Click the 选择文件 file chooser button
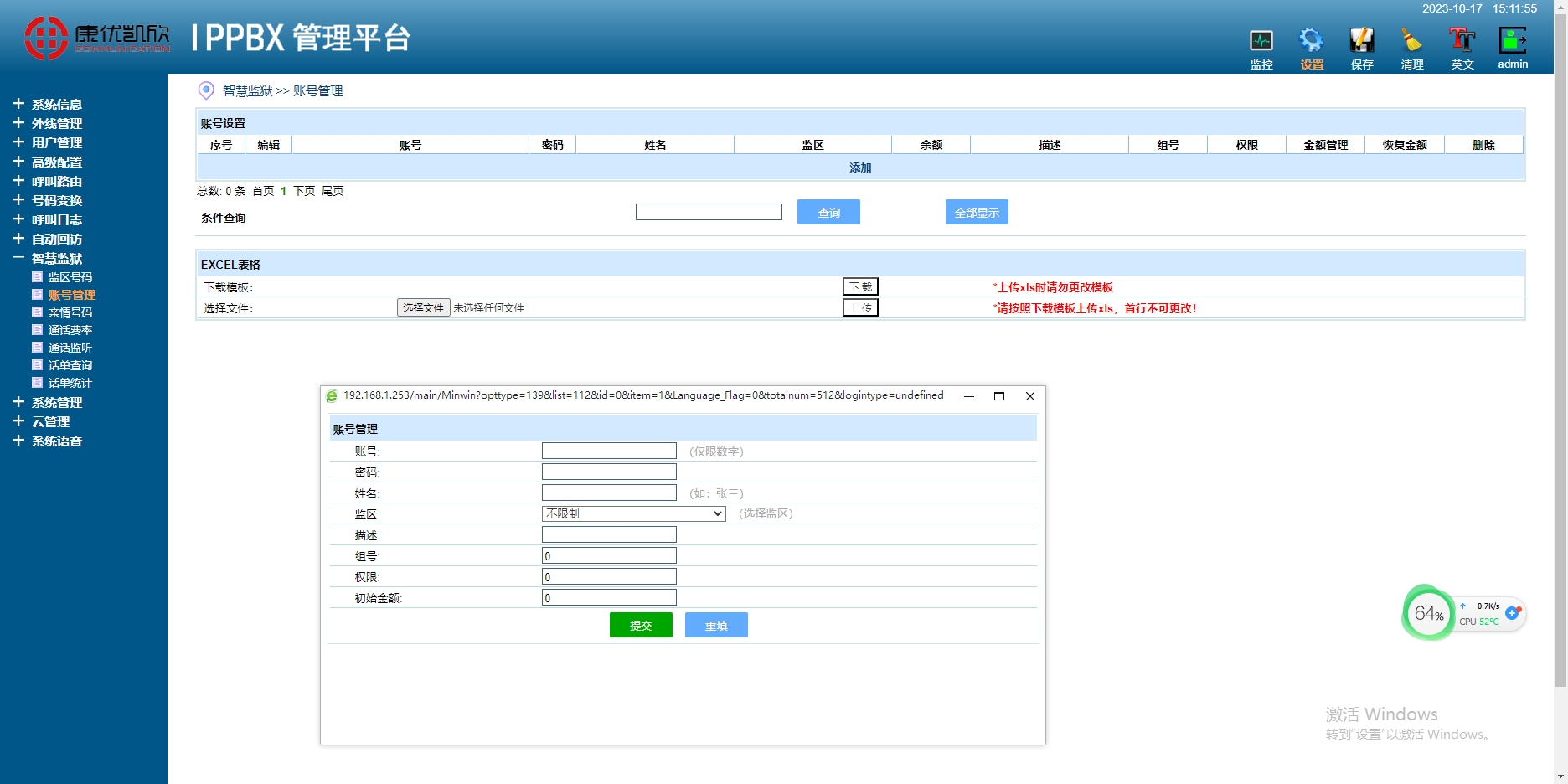This screenshot has width=1568, height=784. tap(423, 307)
